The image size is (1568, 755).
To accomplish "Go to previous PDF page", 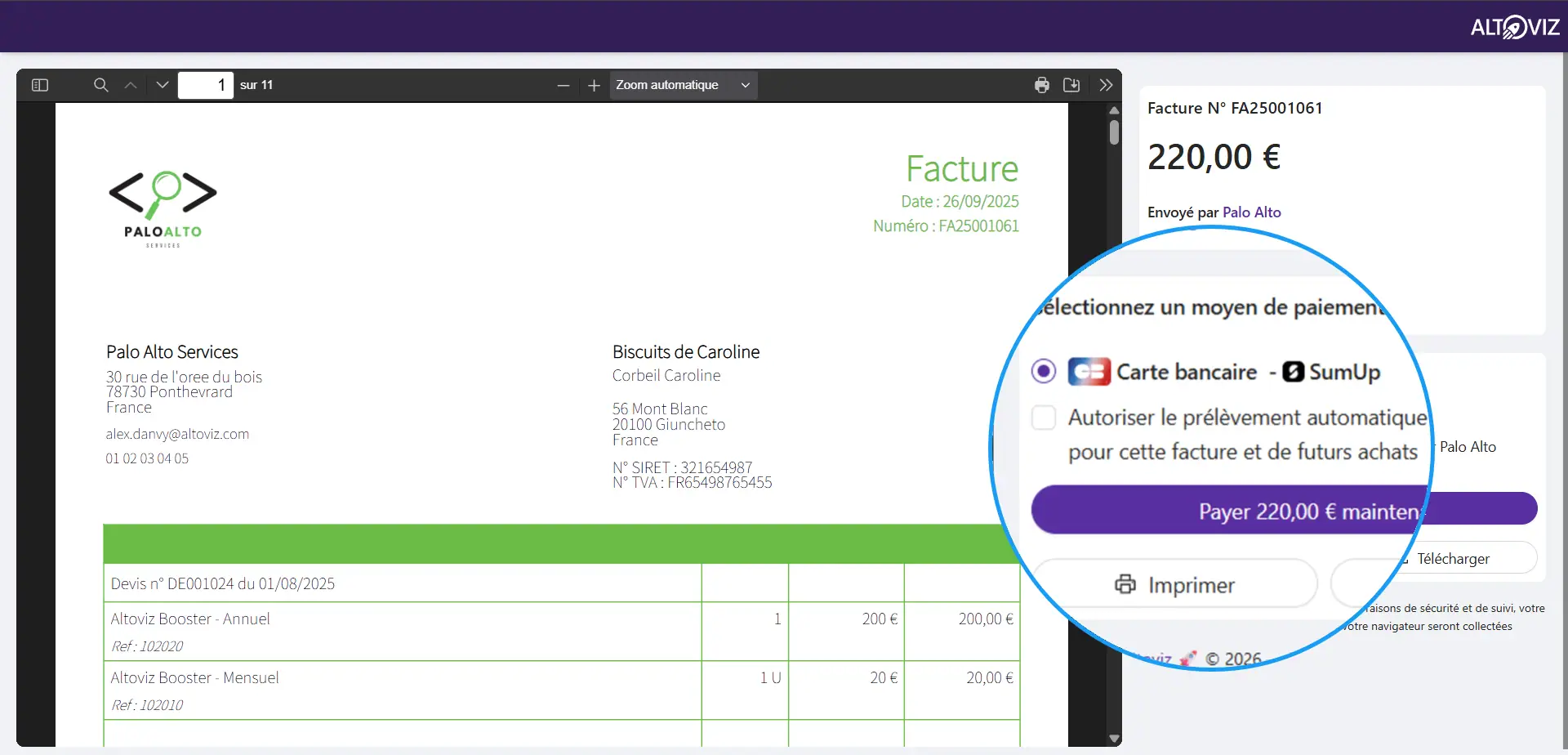I will (131, 85).
